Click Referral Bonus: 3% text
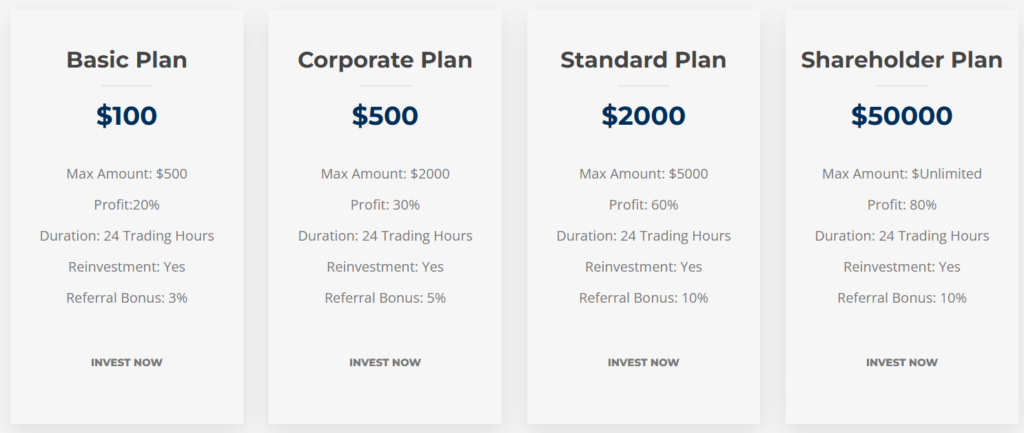 click(x=126, y=298)
